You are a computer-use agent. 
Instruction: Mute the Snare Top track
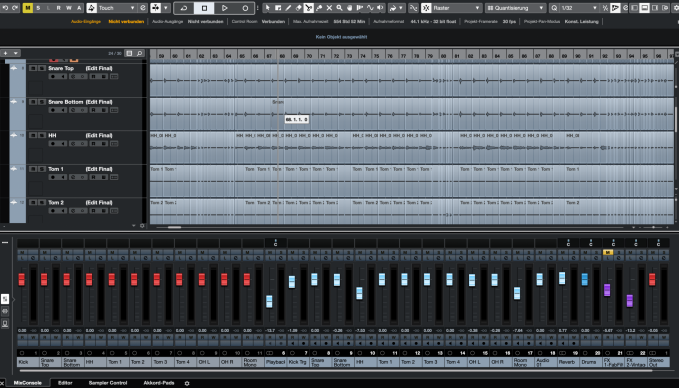click(33, 68)
